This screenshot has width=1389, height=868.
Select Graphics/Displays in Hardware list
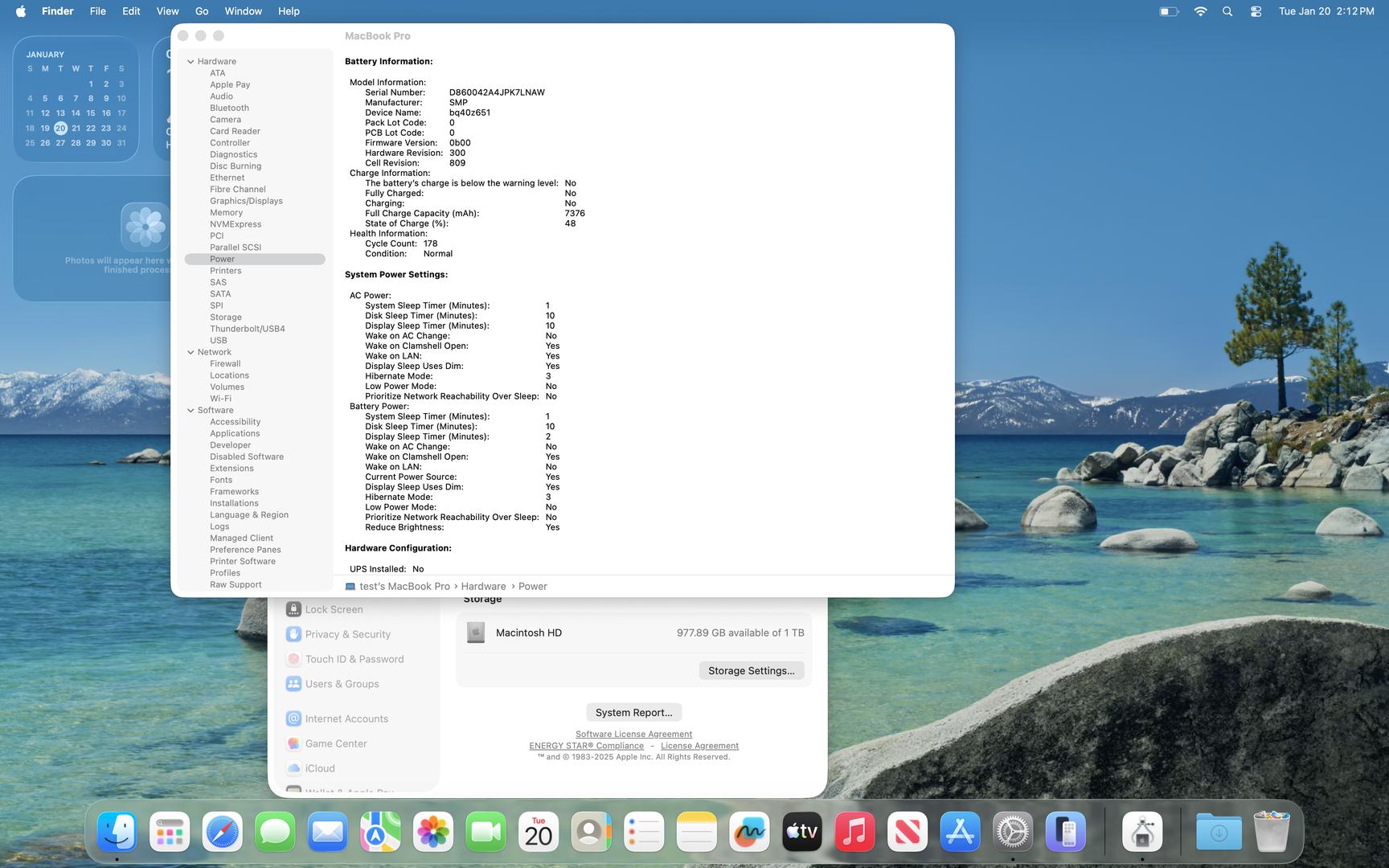click(x=246, y=201)
